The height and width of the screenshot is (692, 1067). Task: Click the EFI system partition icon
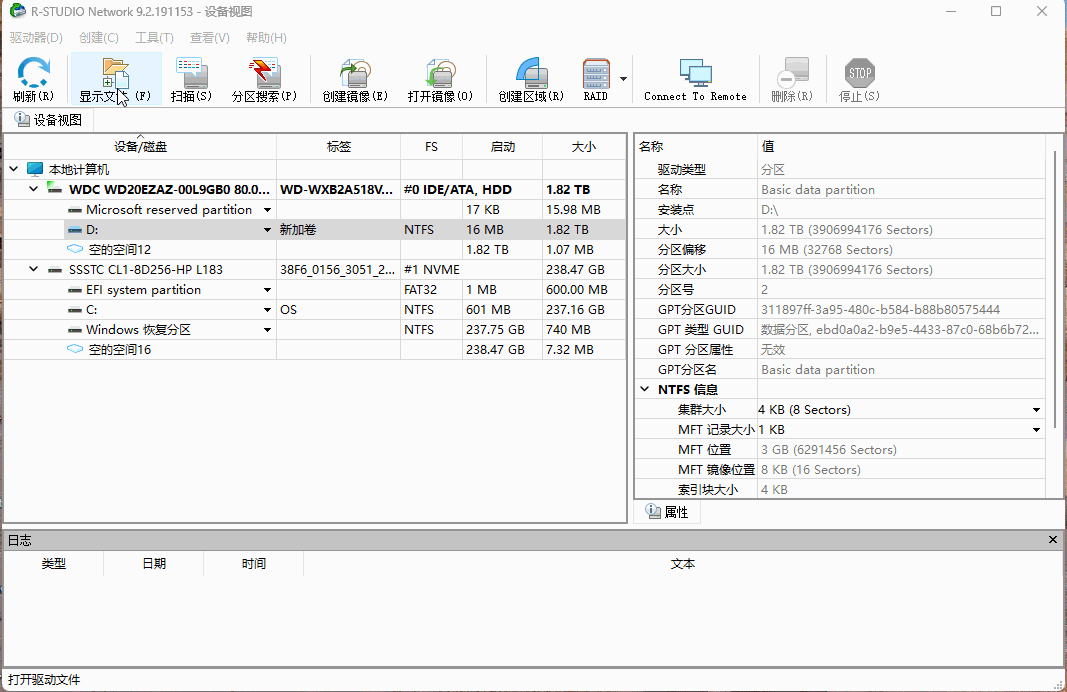coord(75,290)
